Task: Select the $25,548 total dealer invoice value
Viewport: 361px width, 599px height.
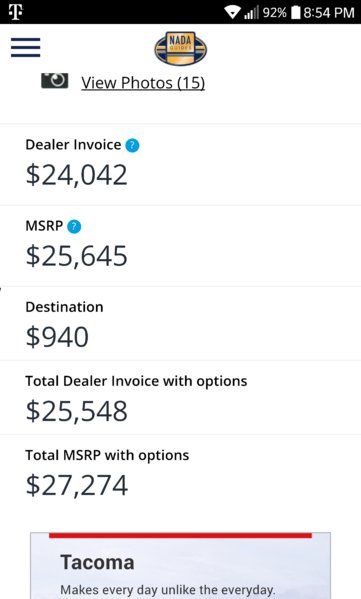Action: tap(76, 411)
